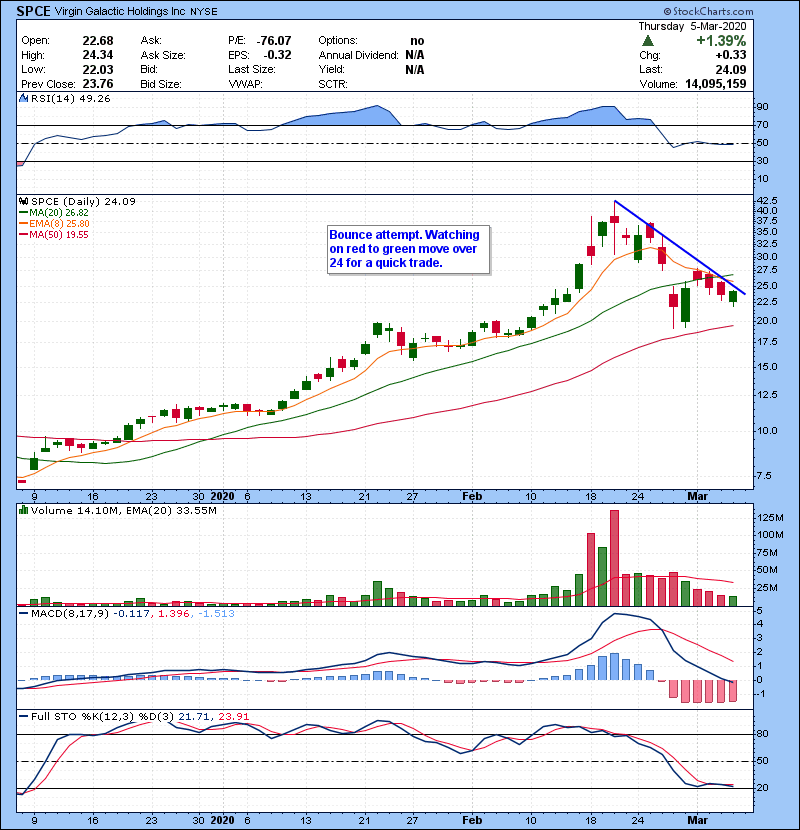
Task: Click the VWAP label
Action: click(245, 84)
